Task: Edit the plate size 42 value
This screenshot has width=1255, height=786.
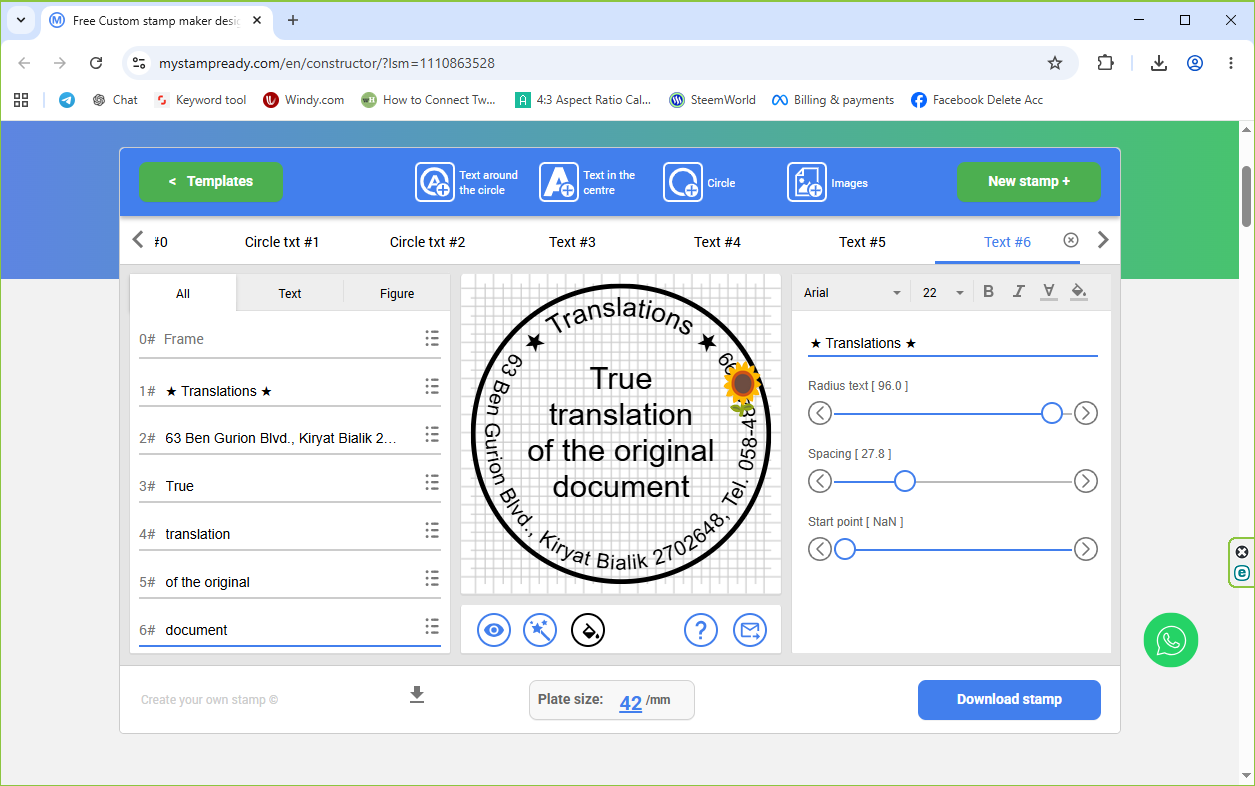Action: coord(630,702)
